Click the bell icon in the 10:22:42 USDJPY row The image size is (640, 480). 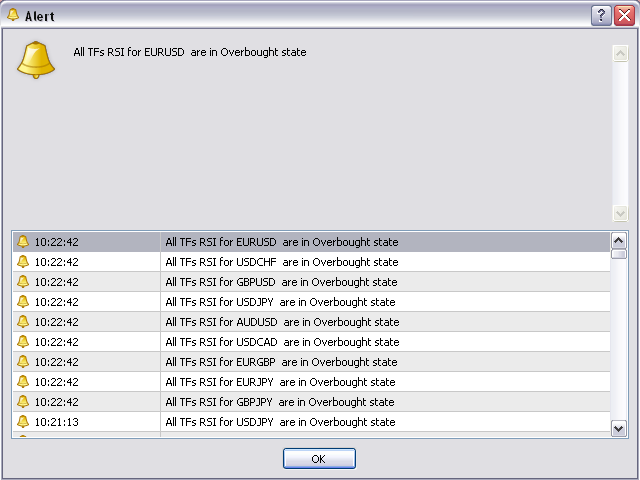coord(23,302)
